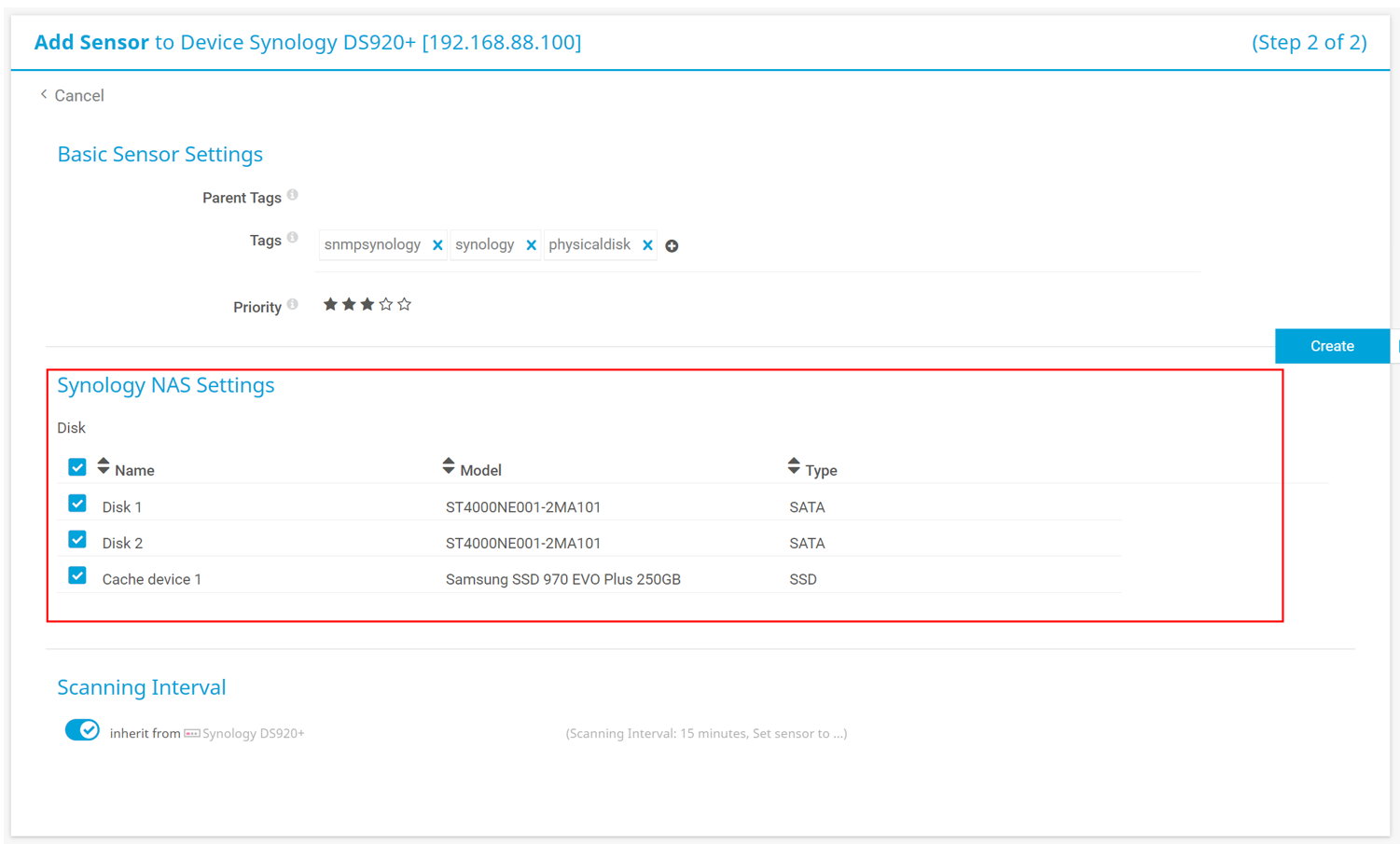Sort disk table by Model

pos(449,466)
